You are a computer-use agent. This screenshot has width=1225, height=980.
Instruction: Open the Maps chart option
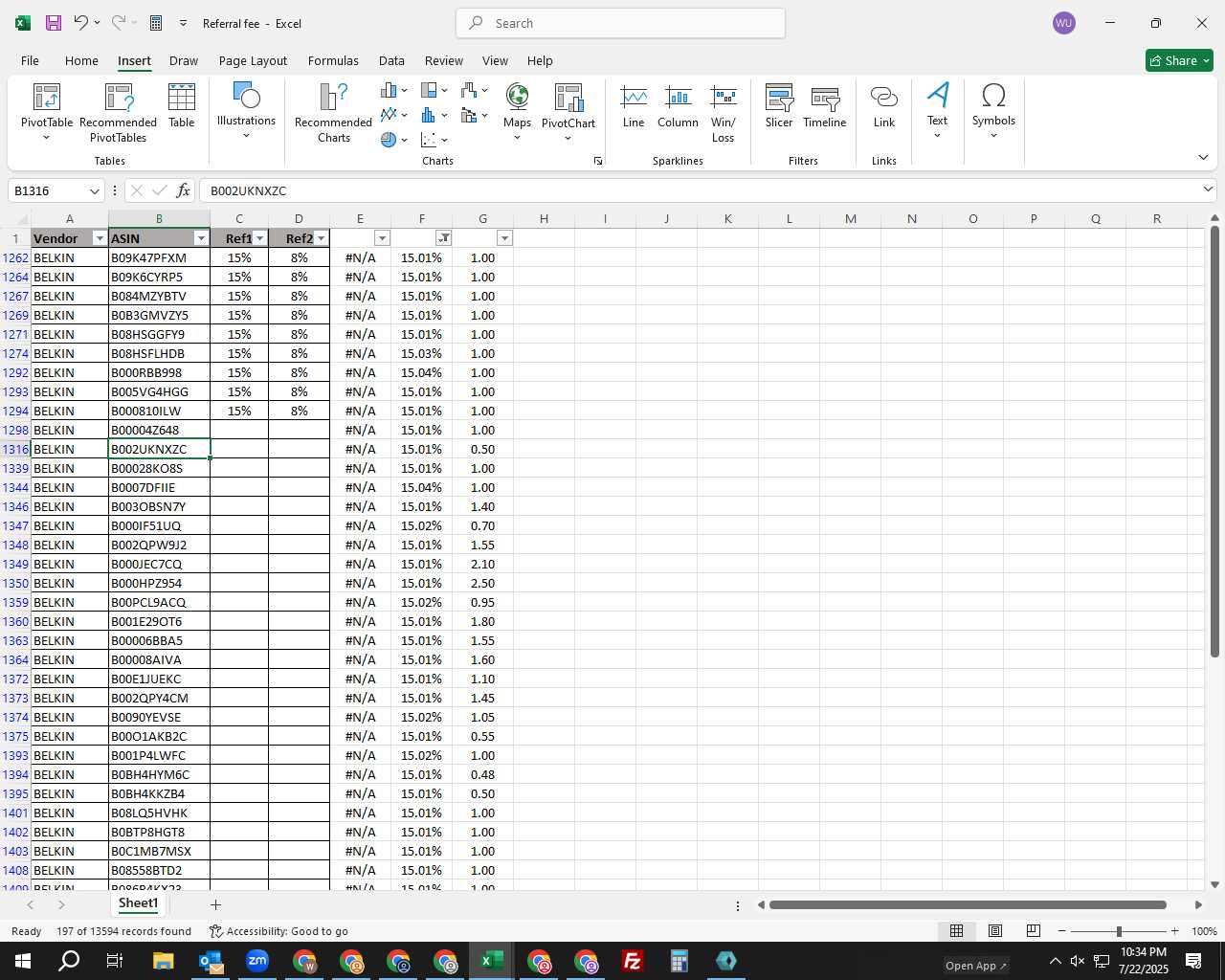click(x=517, y=112)
